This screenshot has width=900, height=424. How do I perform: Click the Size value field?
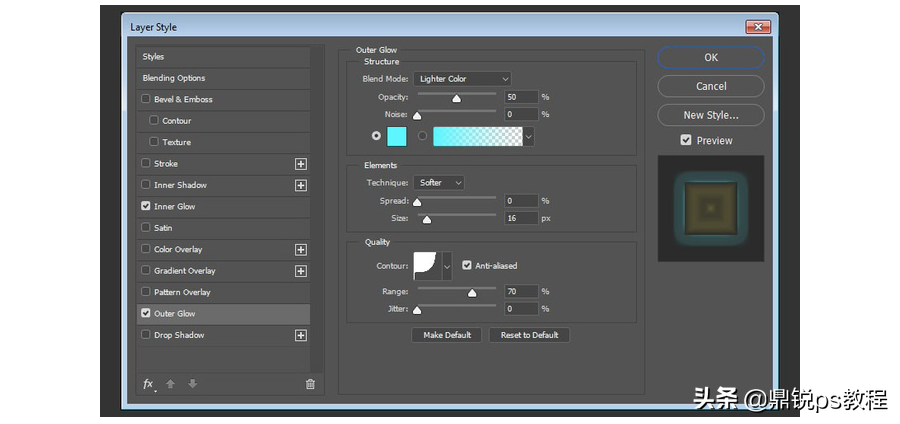[521, 218]
